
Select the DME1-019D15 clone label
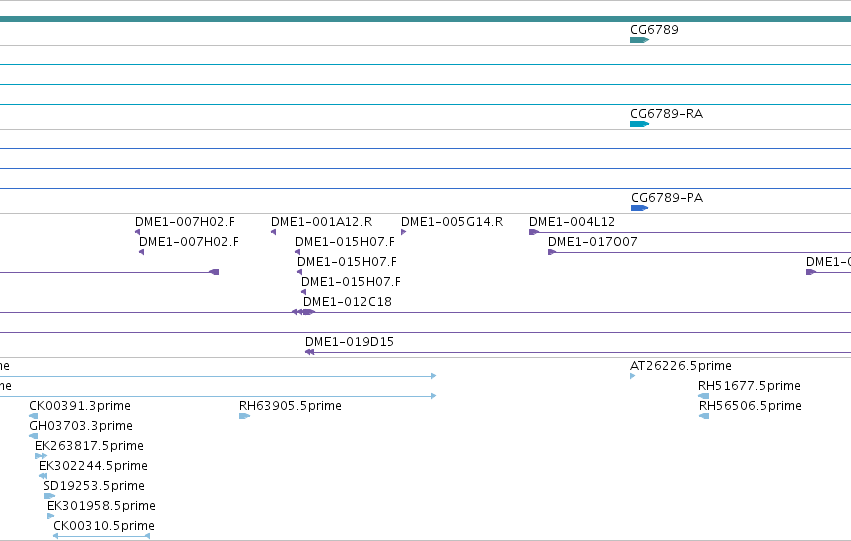(350, 342)
